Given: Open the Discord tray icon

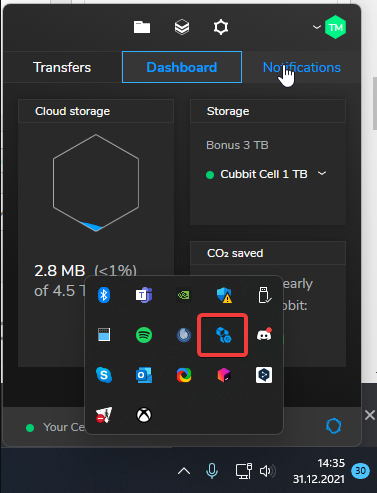Looking at the screenshot, I should point(264,335).
